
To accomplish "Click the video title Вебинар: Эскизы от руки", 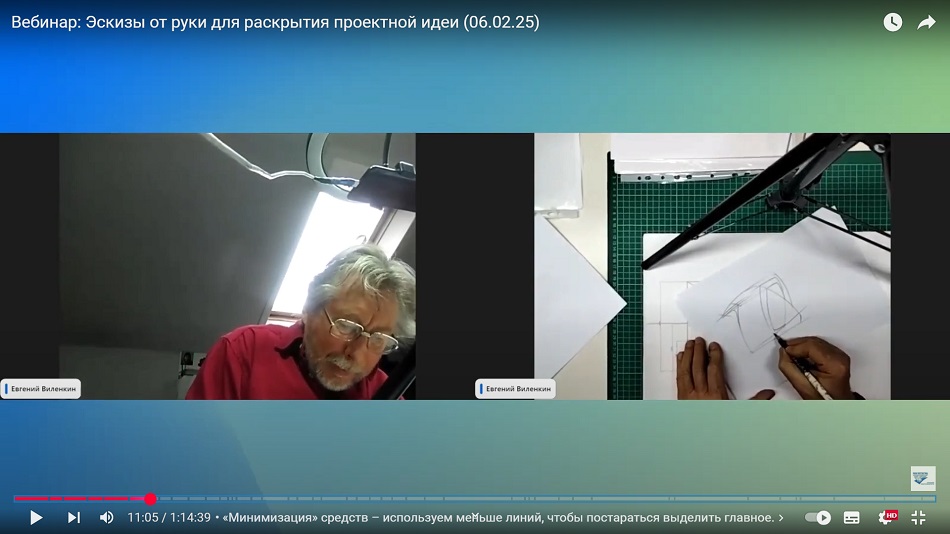I will [275, 22].
